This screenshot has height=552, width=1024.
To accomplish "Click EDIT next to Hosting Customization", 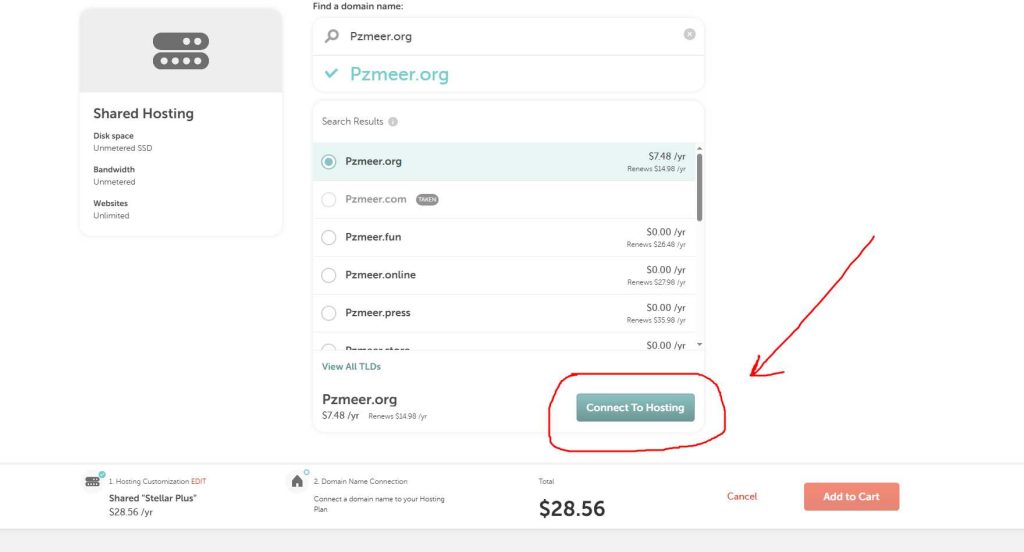I will (x=200, y=482).
